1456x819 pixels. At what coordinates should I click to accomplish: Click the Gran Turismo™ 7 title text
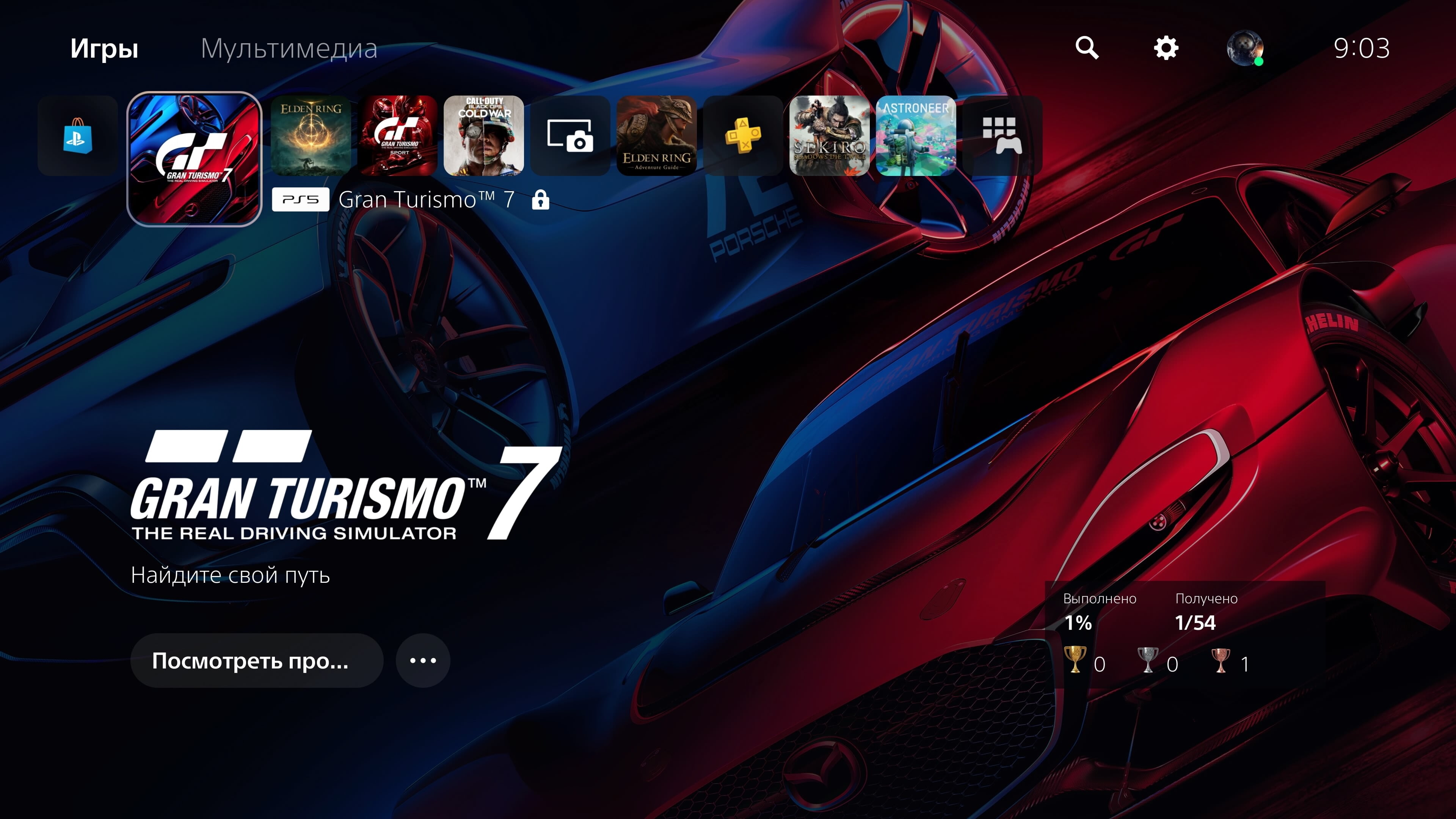point(427,199)
